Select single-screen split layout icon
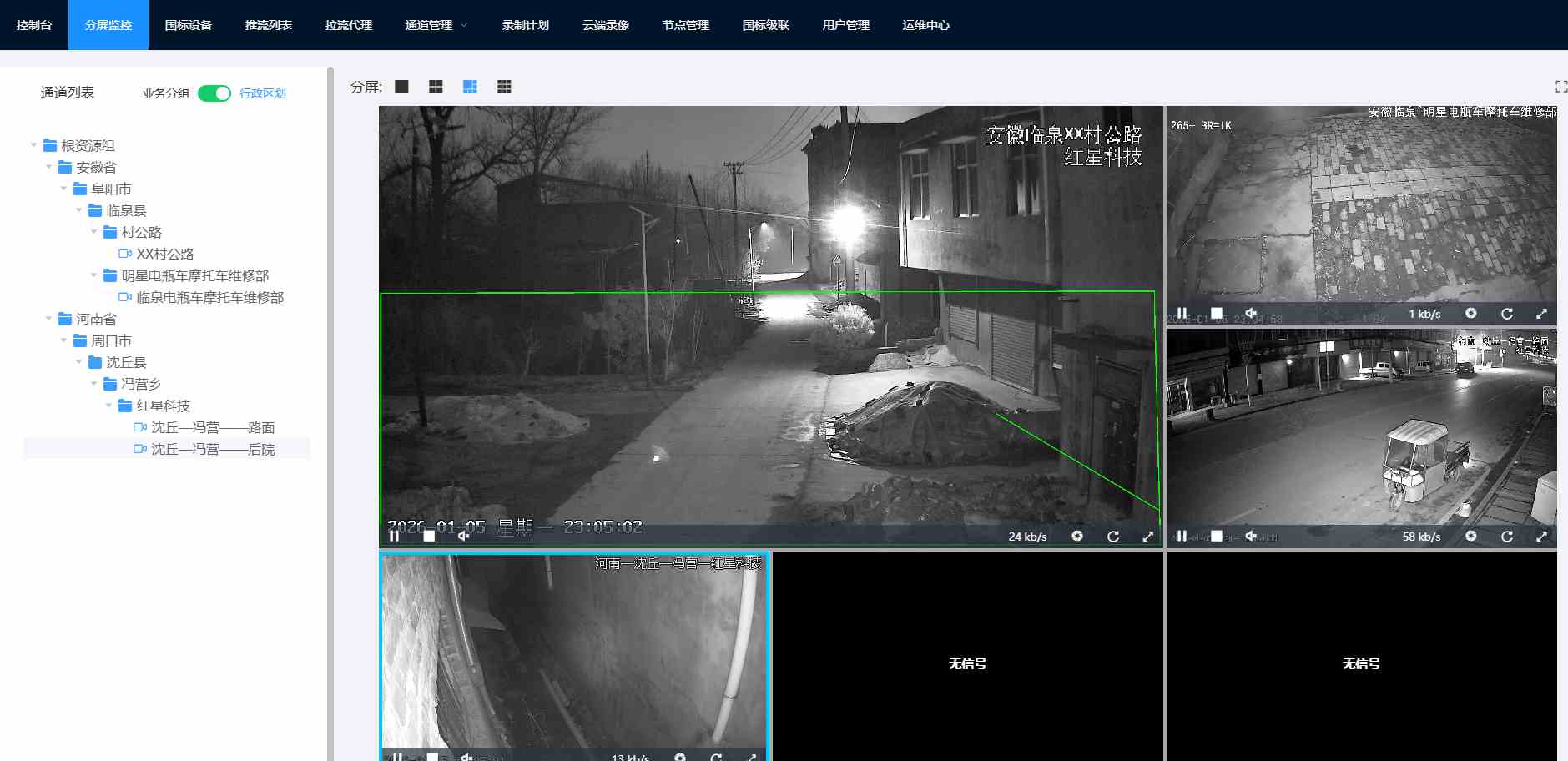Image resolution: width=1568 pixels, height=761 pixels. coord(401,87)
